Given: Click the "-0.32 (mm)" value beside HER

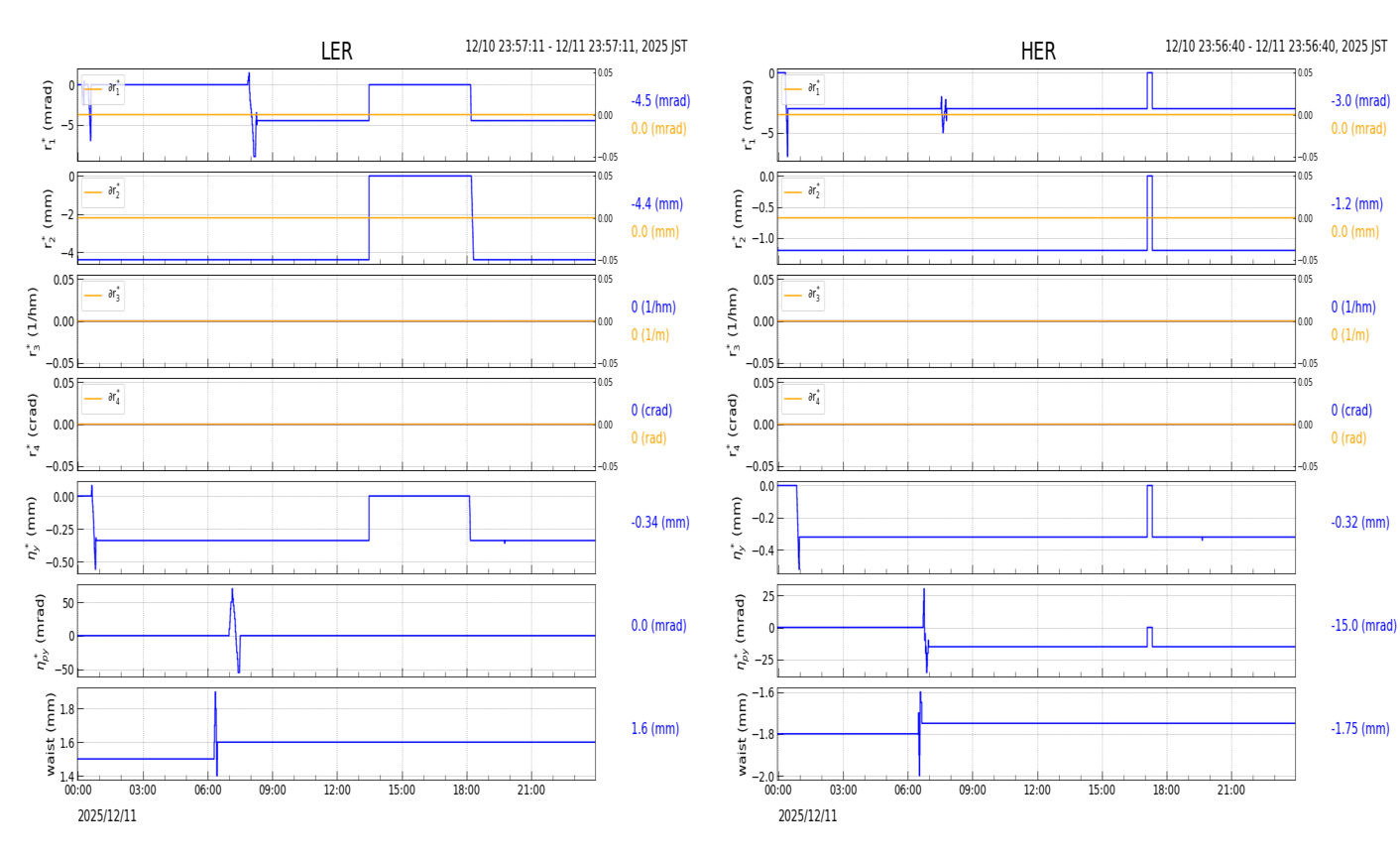Looking at the screenshot, I should pyautogui.click(x=1360, y=523).
